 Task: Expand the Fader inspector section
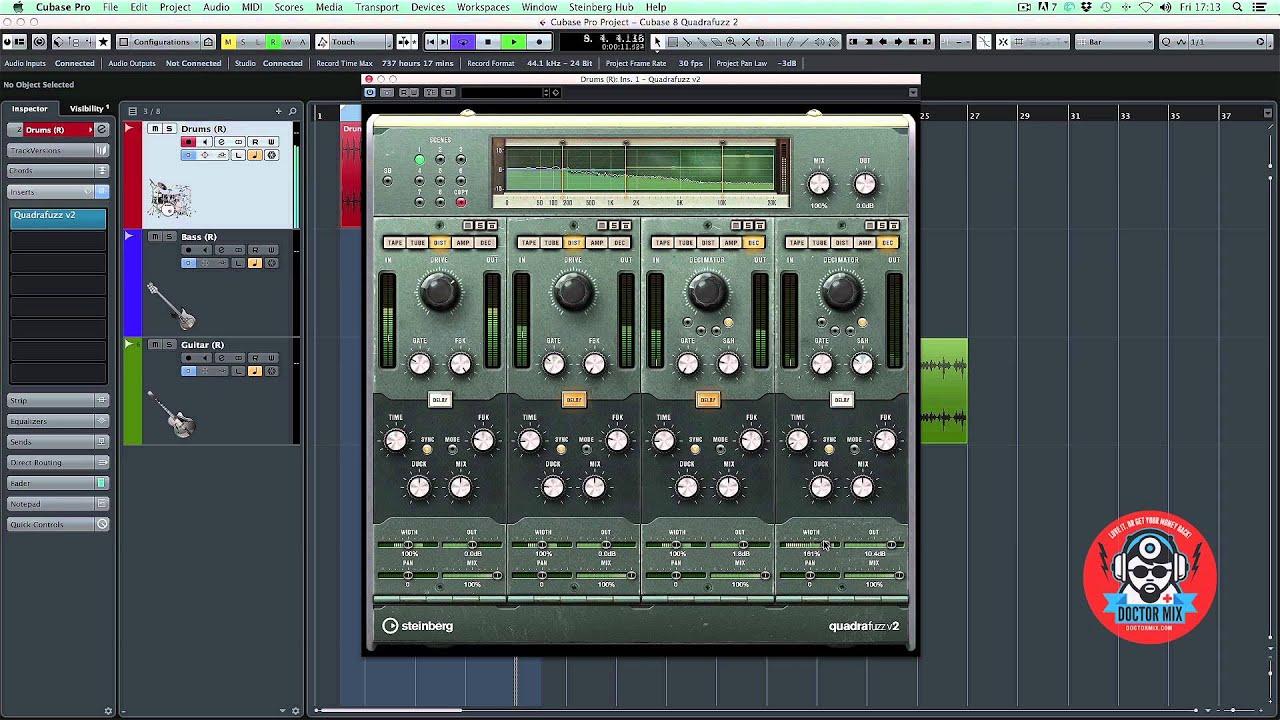(x=58, y=483)
